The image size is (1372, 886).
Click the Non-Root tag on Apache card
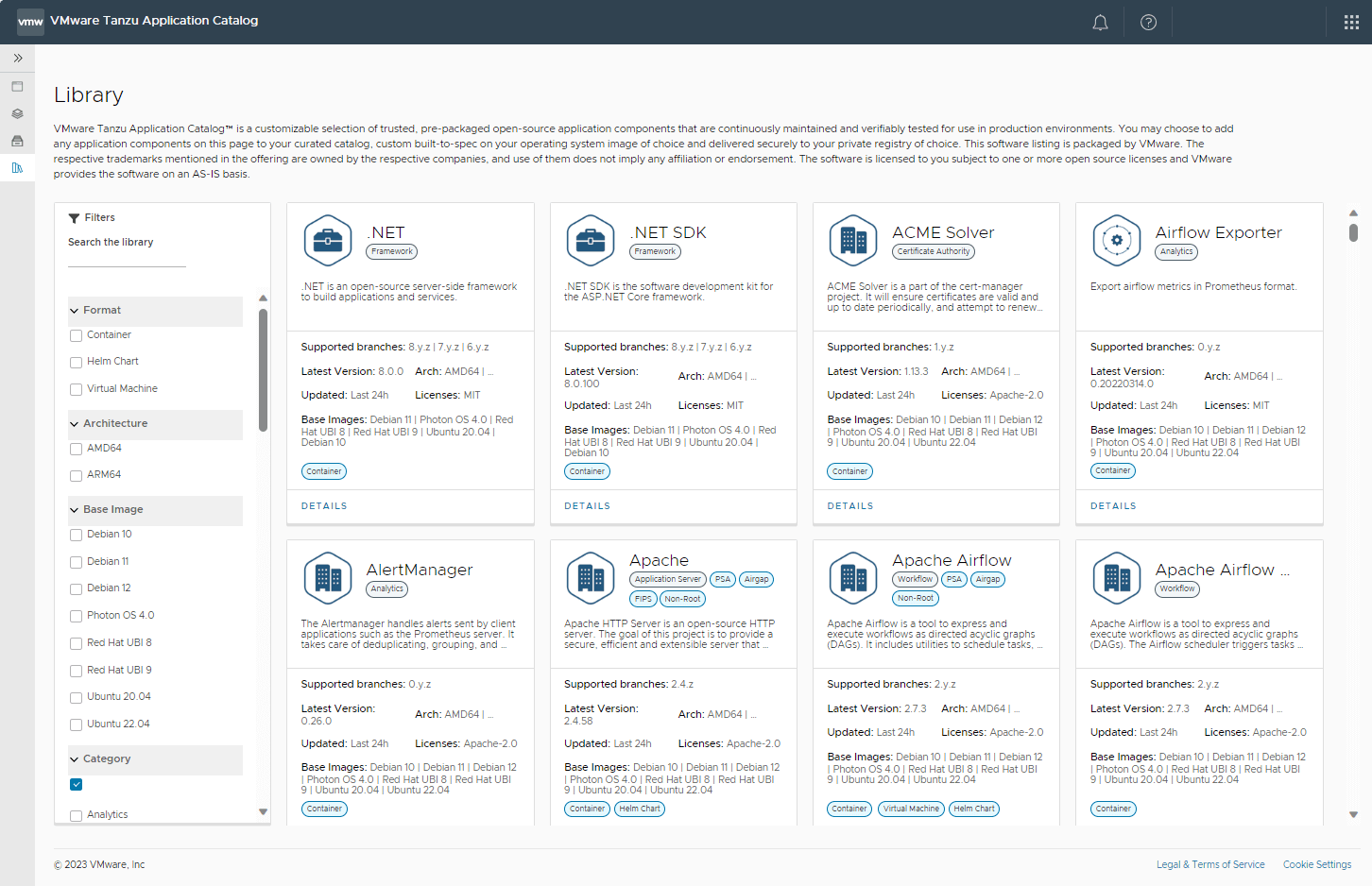tap(682, 599)
